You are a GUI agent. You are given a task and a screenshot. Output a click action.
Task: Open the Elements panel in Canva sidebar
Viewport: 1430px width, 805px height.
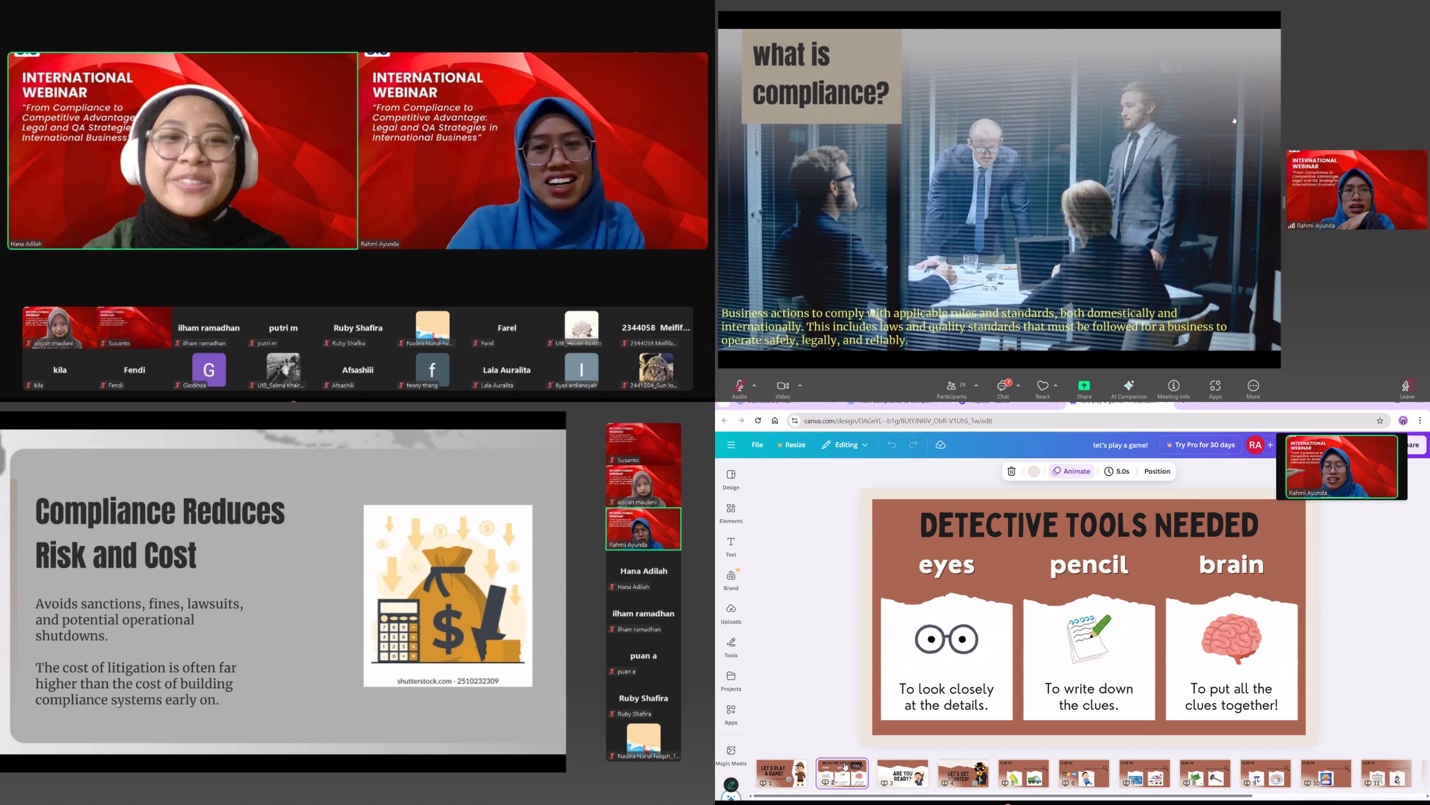tap(731, 513)
